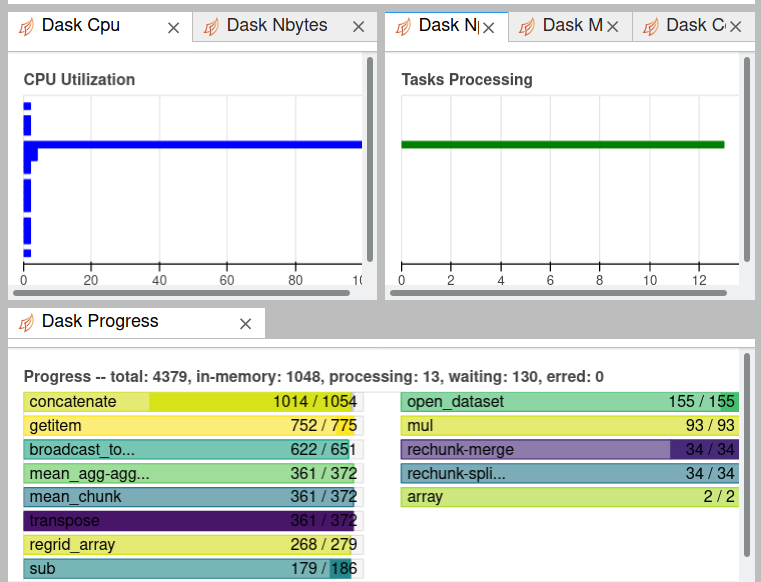
Task: Close the Dask M tab
Action: click(x=612, y=27)
